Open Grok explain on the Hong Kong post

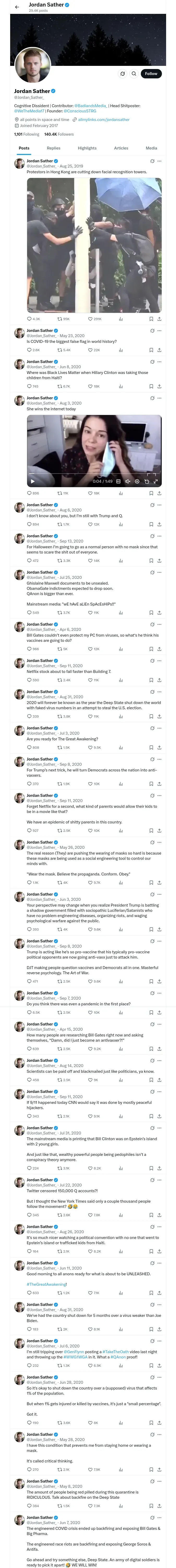tap(152, 161)
